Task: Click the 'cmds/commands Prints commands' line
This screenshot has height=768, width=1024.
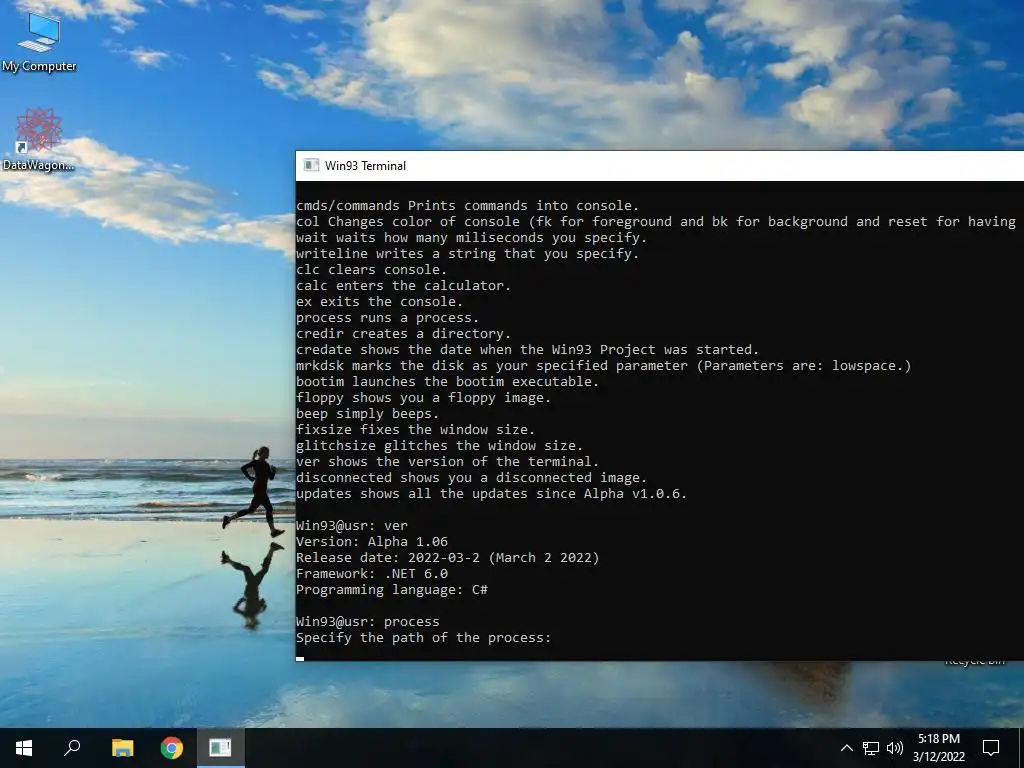Action: pos(468,206)
